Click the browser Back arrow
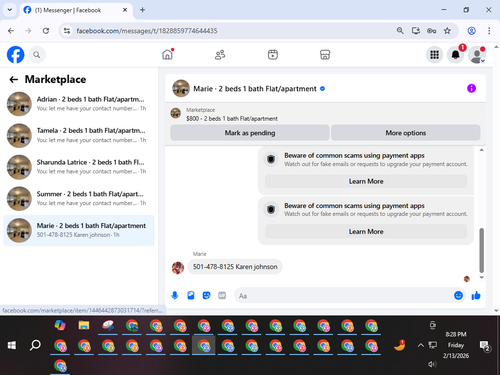The width and height of the screenshot is (500, 375). click(11, 31)
